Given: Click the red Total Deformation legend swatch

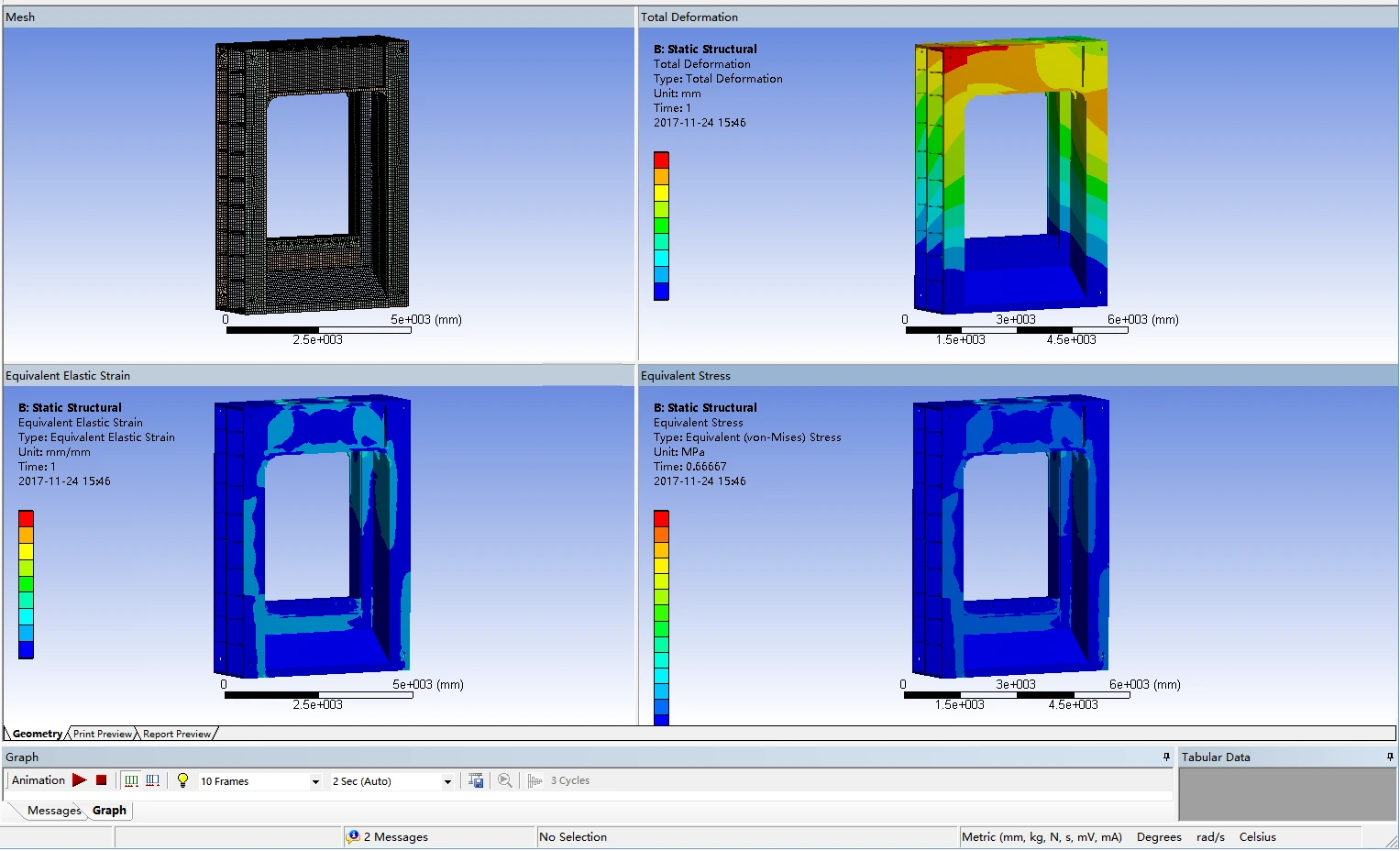Looking at the screenshot, I should 661,160.
